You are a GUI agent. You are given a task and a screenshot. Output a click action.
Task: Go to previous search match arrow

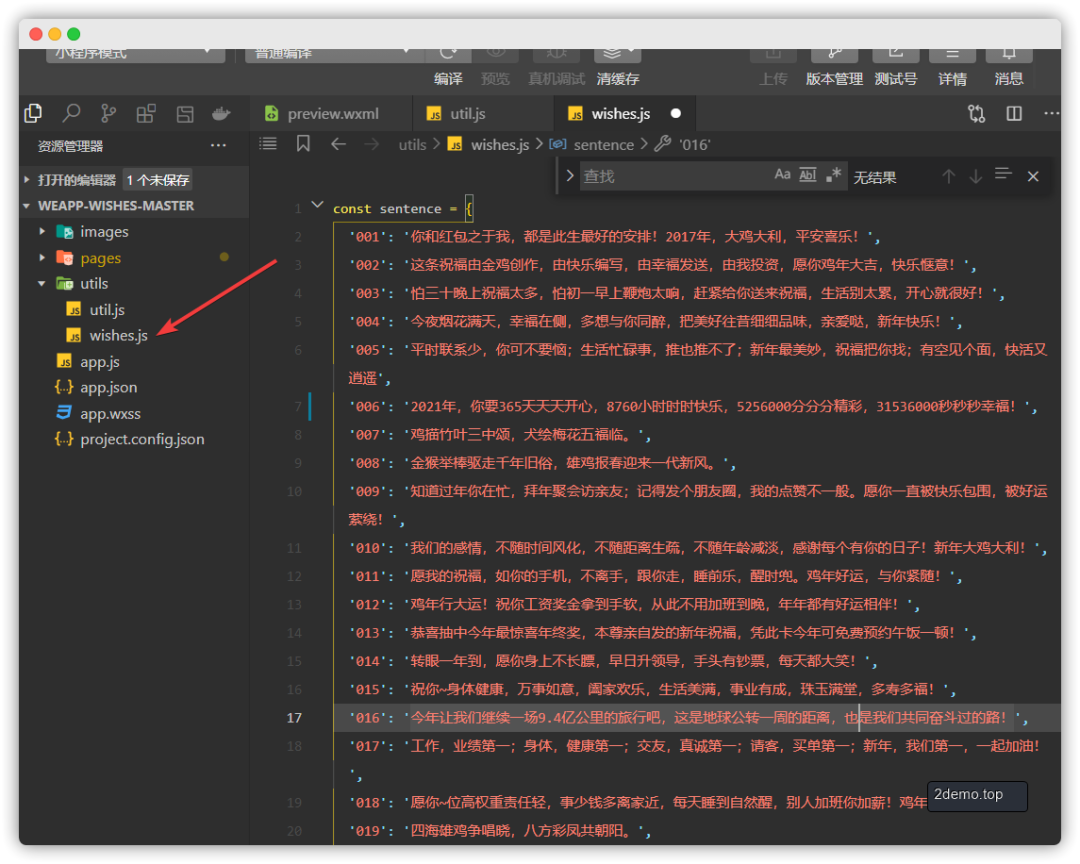948,176
